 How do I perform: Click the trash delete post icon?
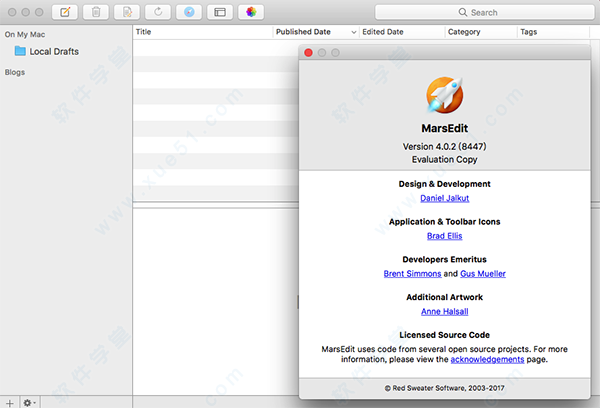(x=96, y=12)
